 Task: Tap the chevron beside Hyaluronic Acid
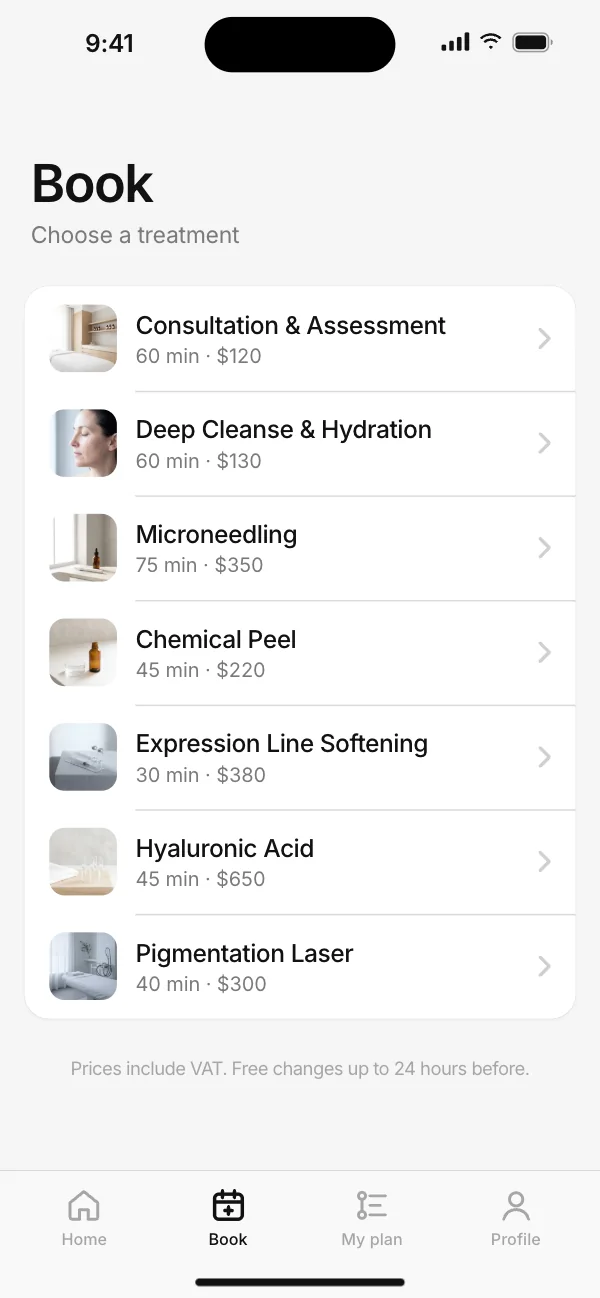pyautogui.click(x=544, y=862)
